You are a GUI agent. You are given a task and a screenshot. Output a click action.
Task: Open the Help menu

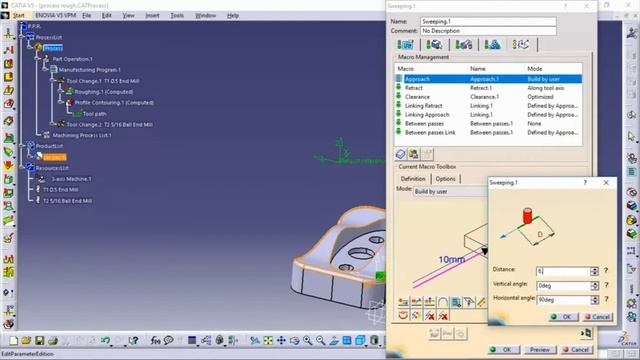[233, 16]
